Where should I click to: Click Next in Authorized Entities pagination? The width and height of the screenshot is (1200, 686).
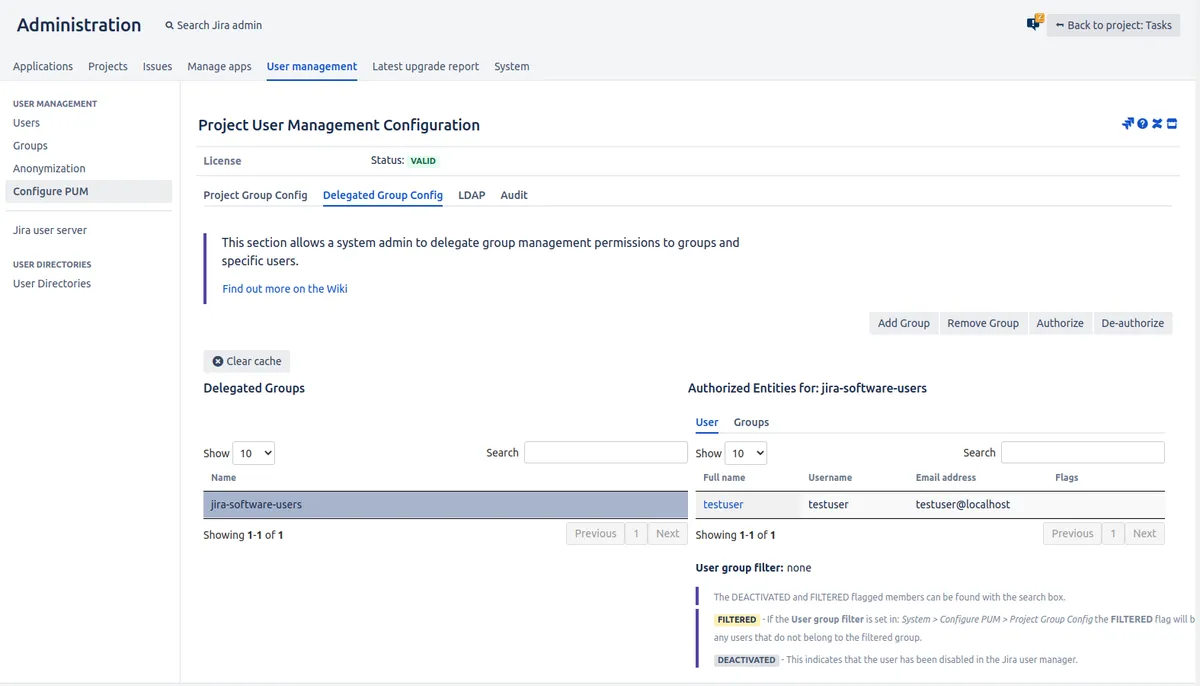[1145, 534]
